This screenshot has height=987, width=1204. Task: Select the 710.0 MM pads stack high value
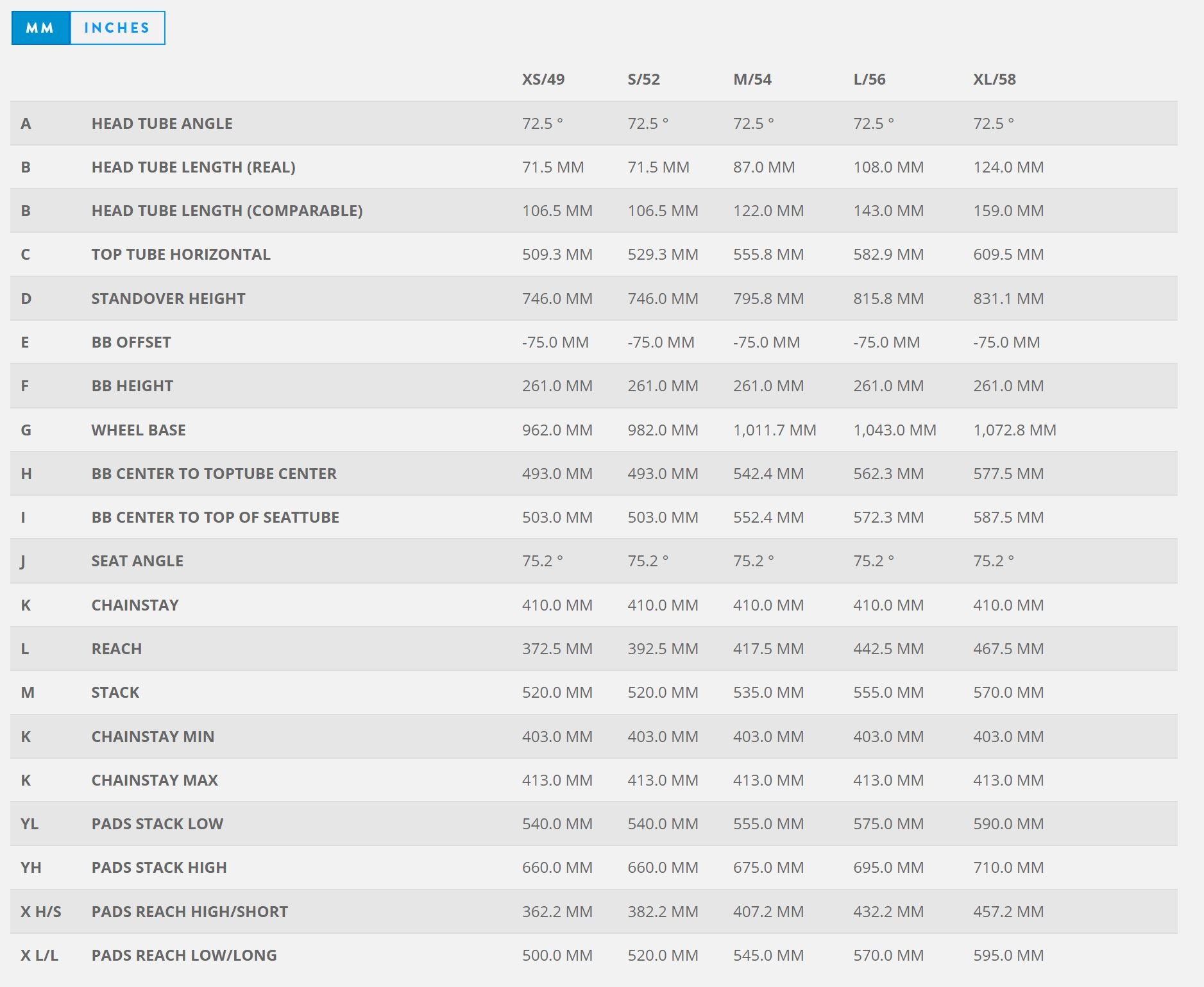(x=1008, y=867)
